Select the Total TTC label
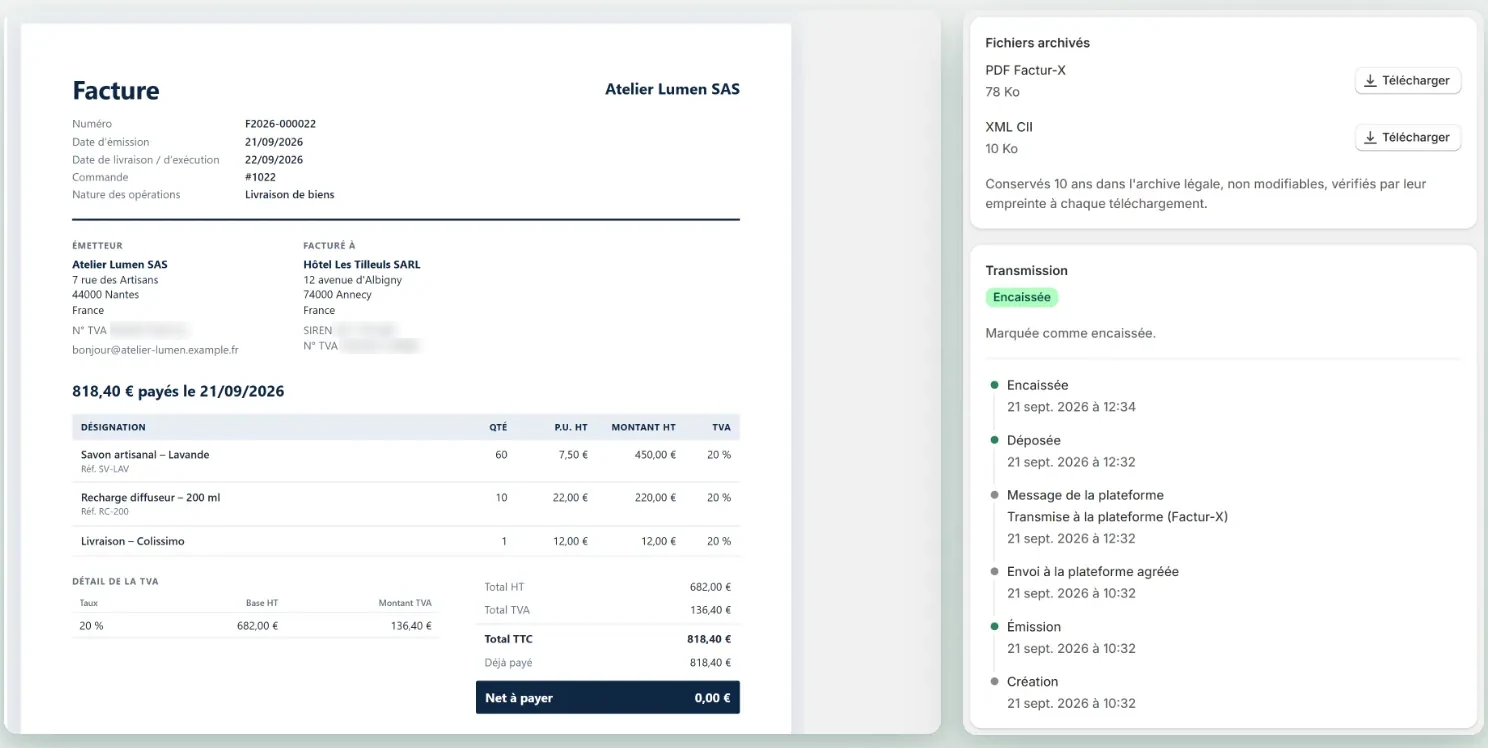Screen dimensions: 1488x748 tap(509, 639)
